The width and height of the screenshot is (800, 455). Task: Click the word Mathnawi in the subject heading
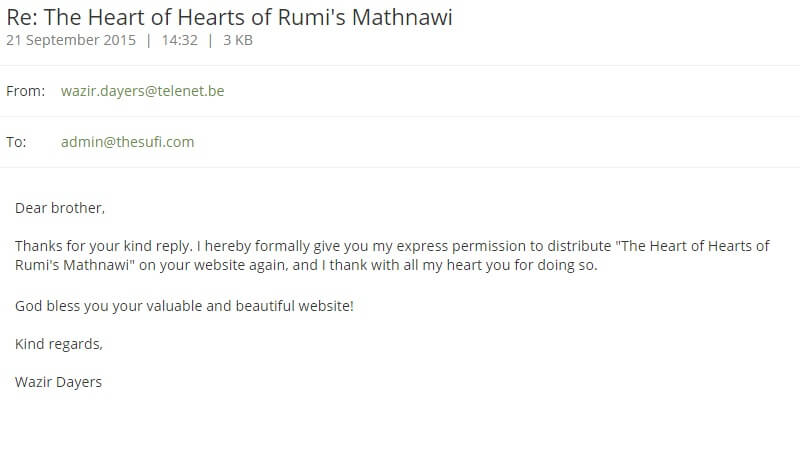pos(402,17)
